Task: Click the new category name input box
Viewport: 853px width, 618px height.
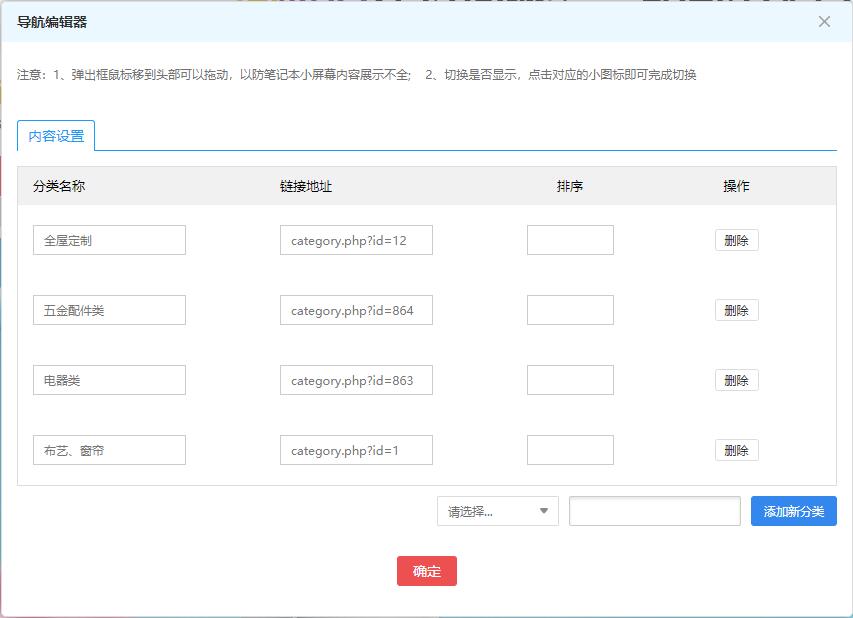Action: [x=654, y=511]
